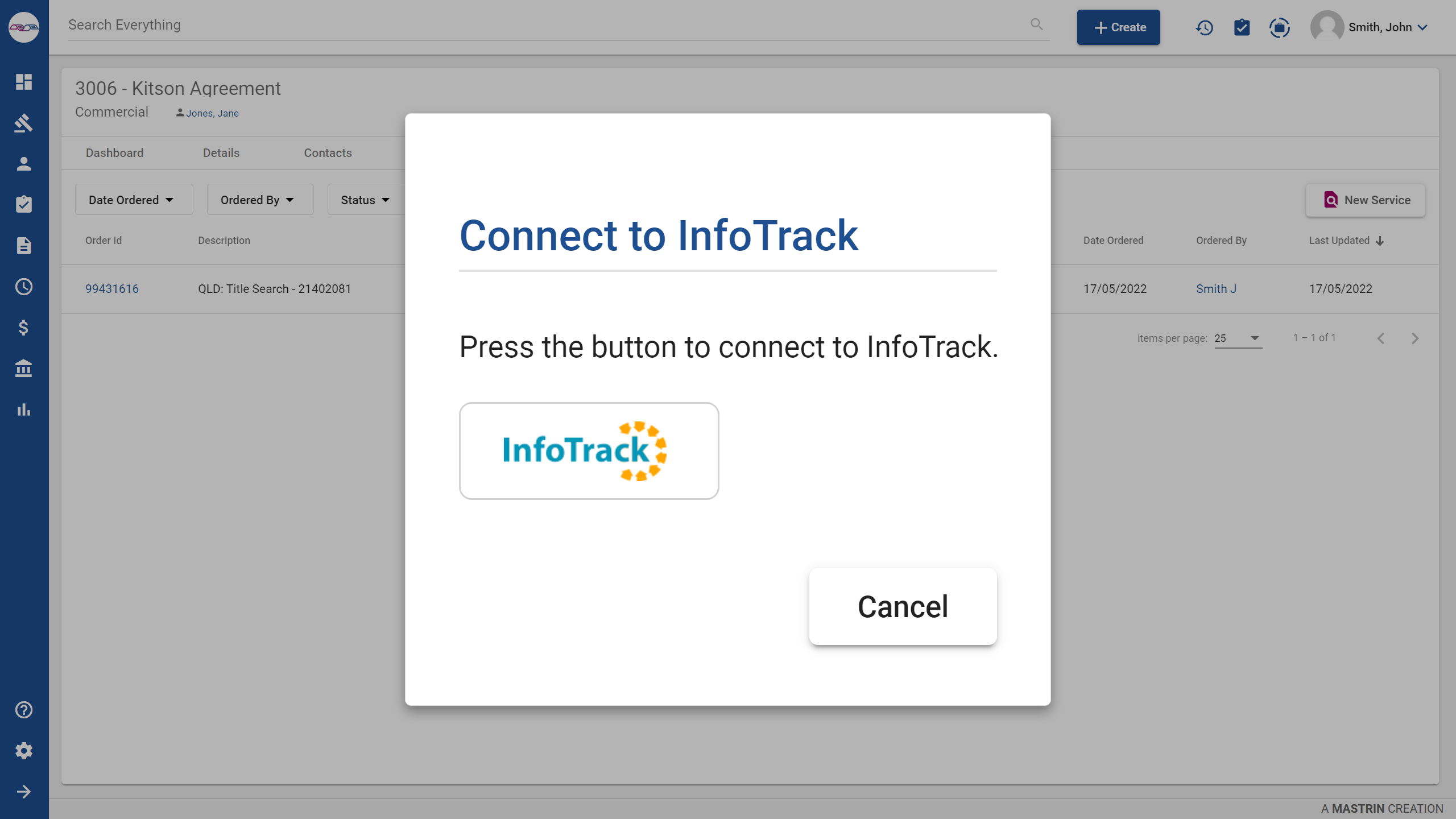
Task: Click the settings gear icon in sidebar
Action: pos(24,751)
